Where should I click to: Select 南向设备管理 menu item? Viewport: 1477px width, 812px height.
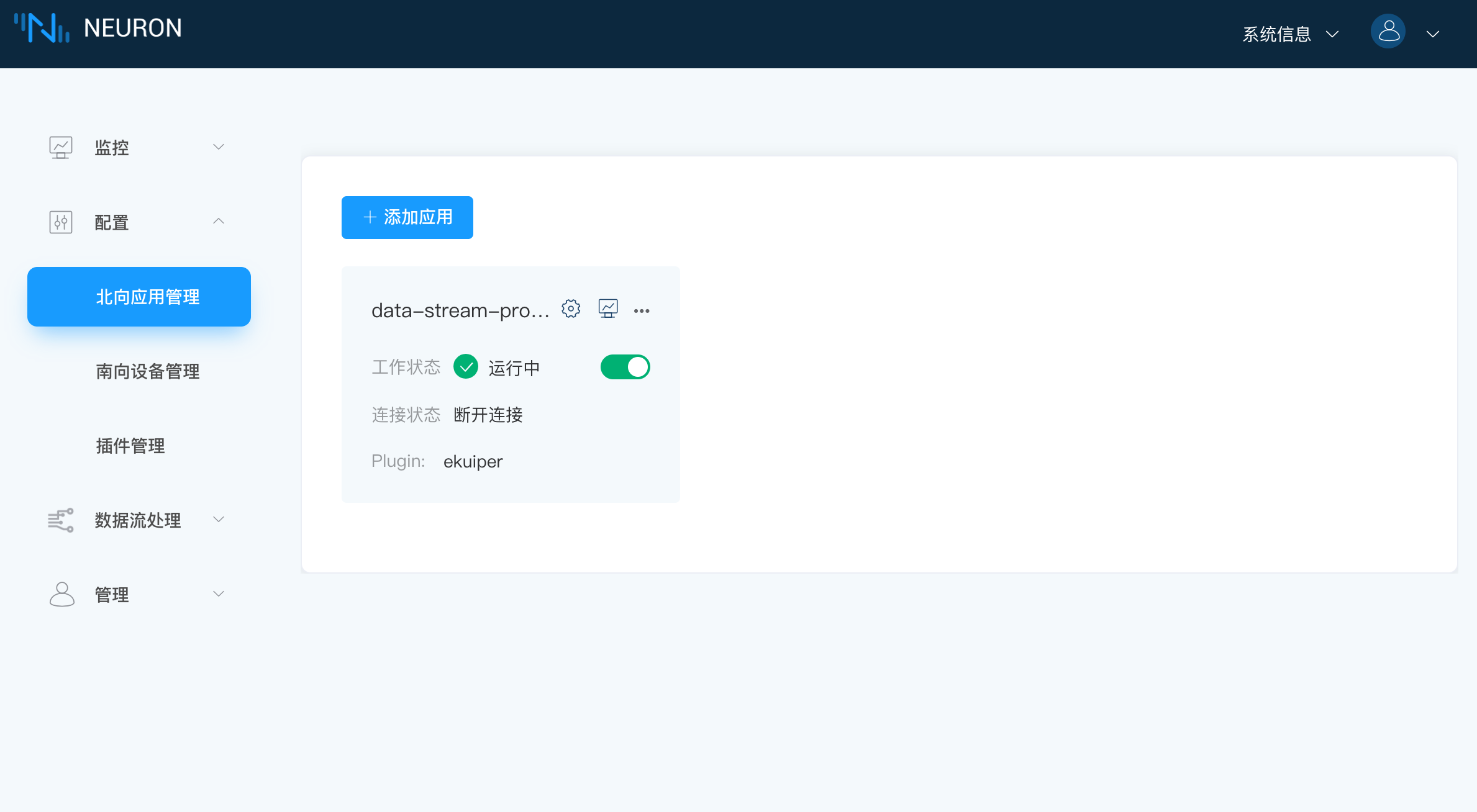(x=148, y=371)
